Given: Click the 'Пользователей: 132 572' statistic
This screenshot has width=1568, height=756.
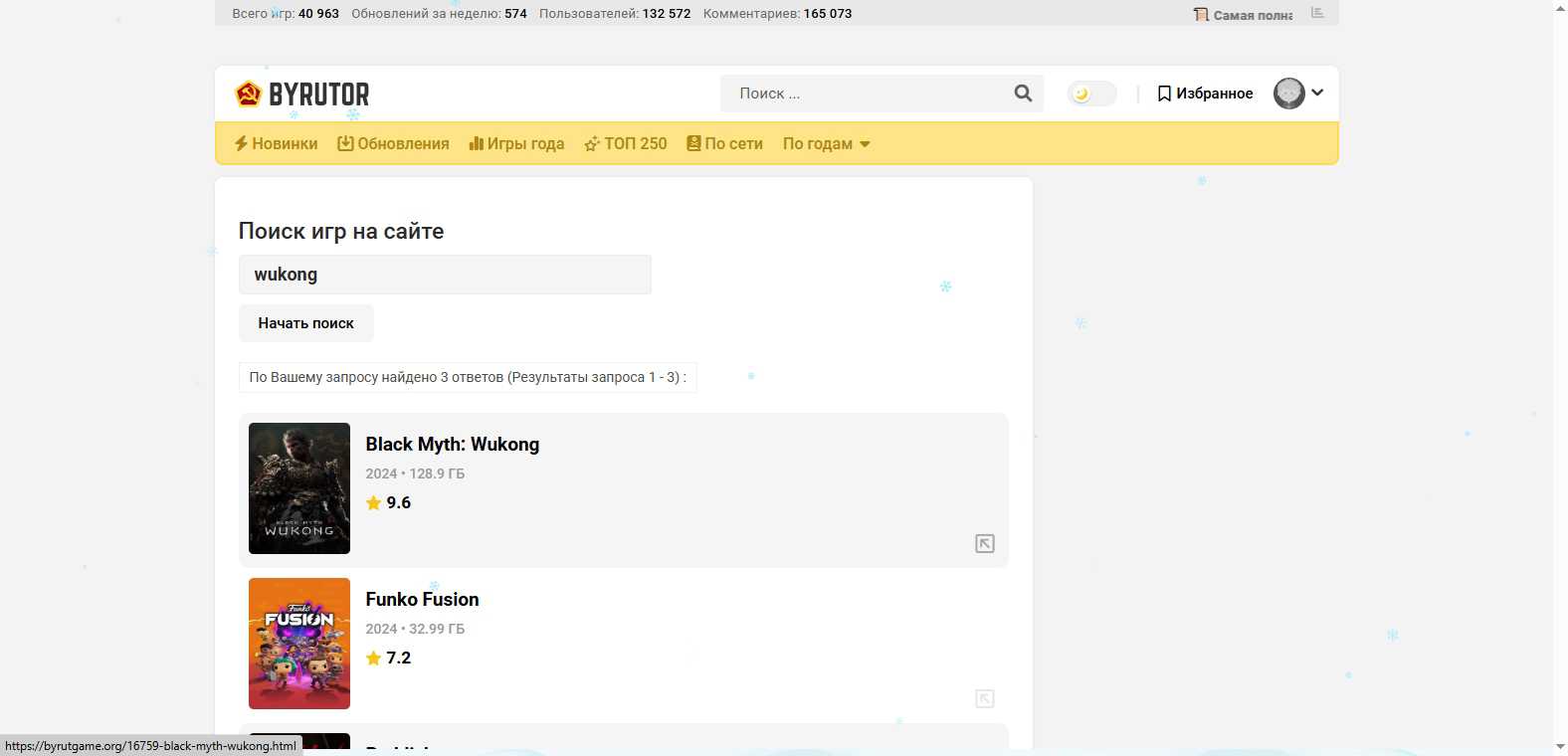Looking at the screenshot, I should pyautogui.click(x=615, y=14).
